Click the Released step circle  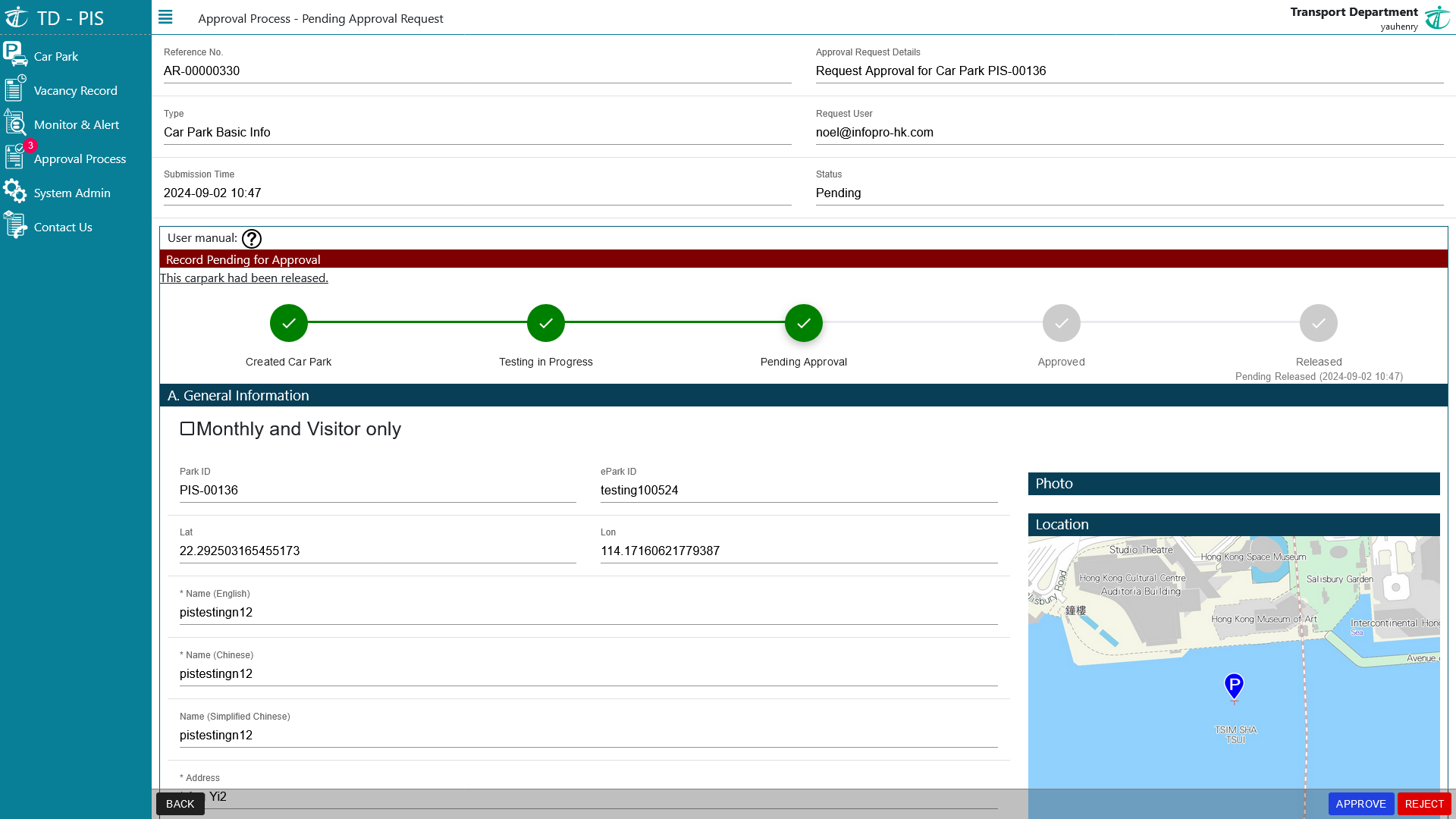(x=1318, y=323)
